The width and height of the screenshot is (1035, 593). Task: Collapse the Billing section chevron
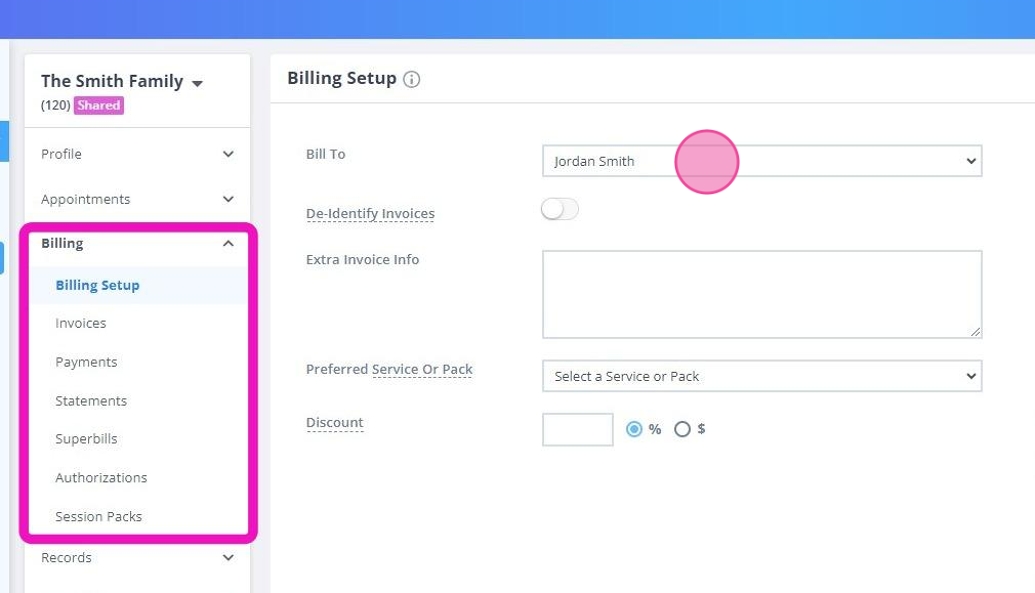point(228,243)
